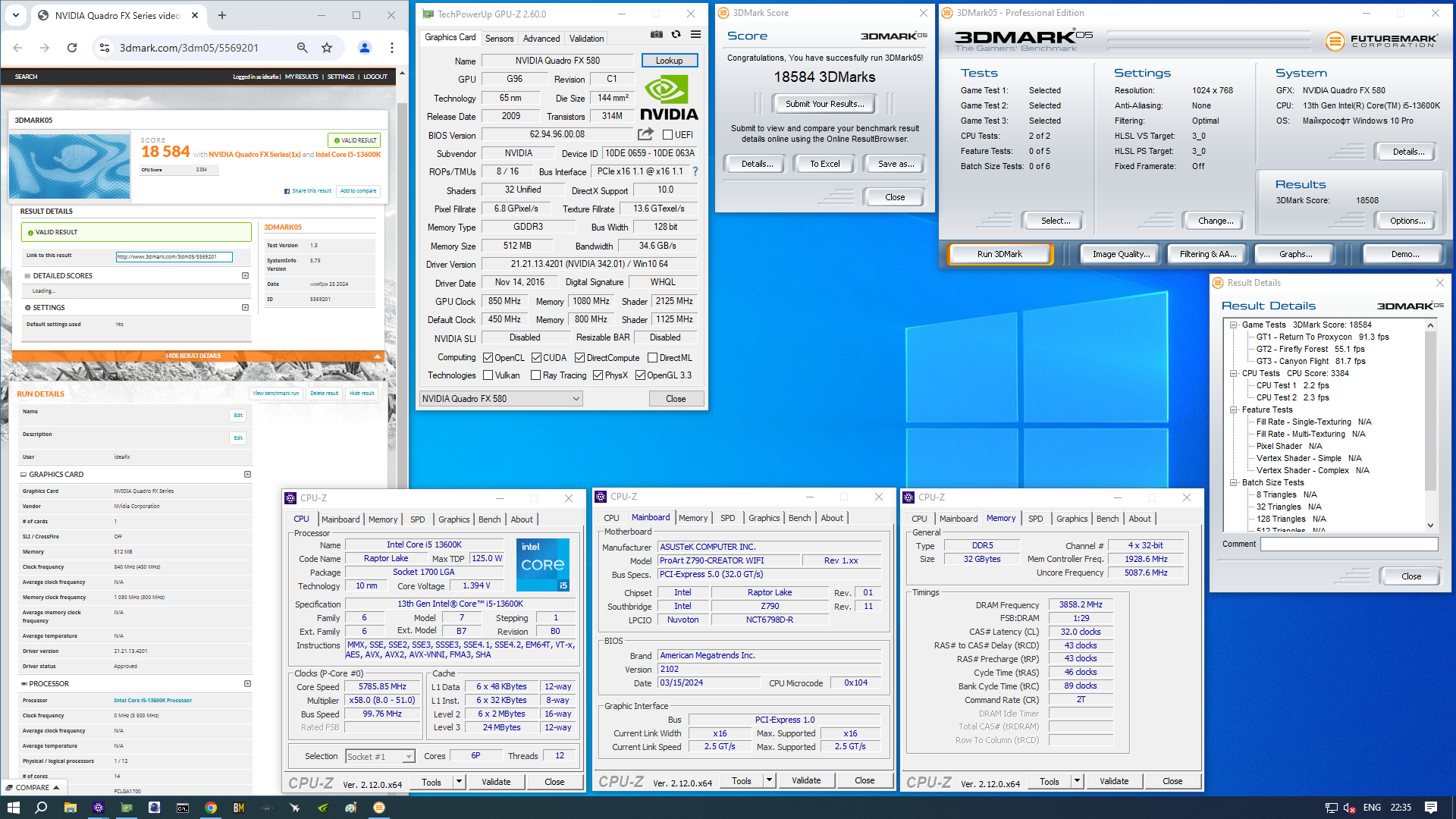The image size is (1456, 819).
Task: Take a GPU-Z screenshot with the camera icon
Action: [x=657, y=34]
